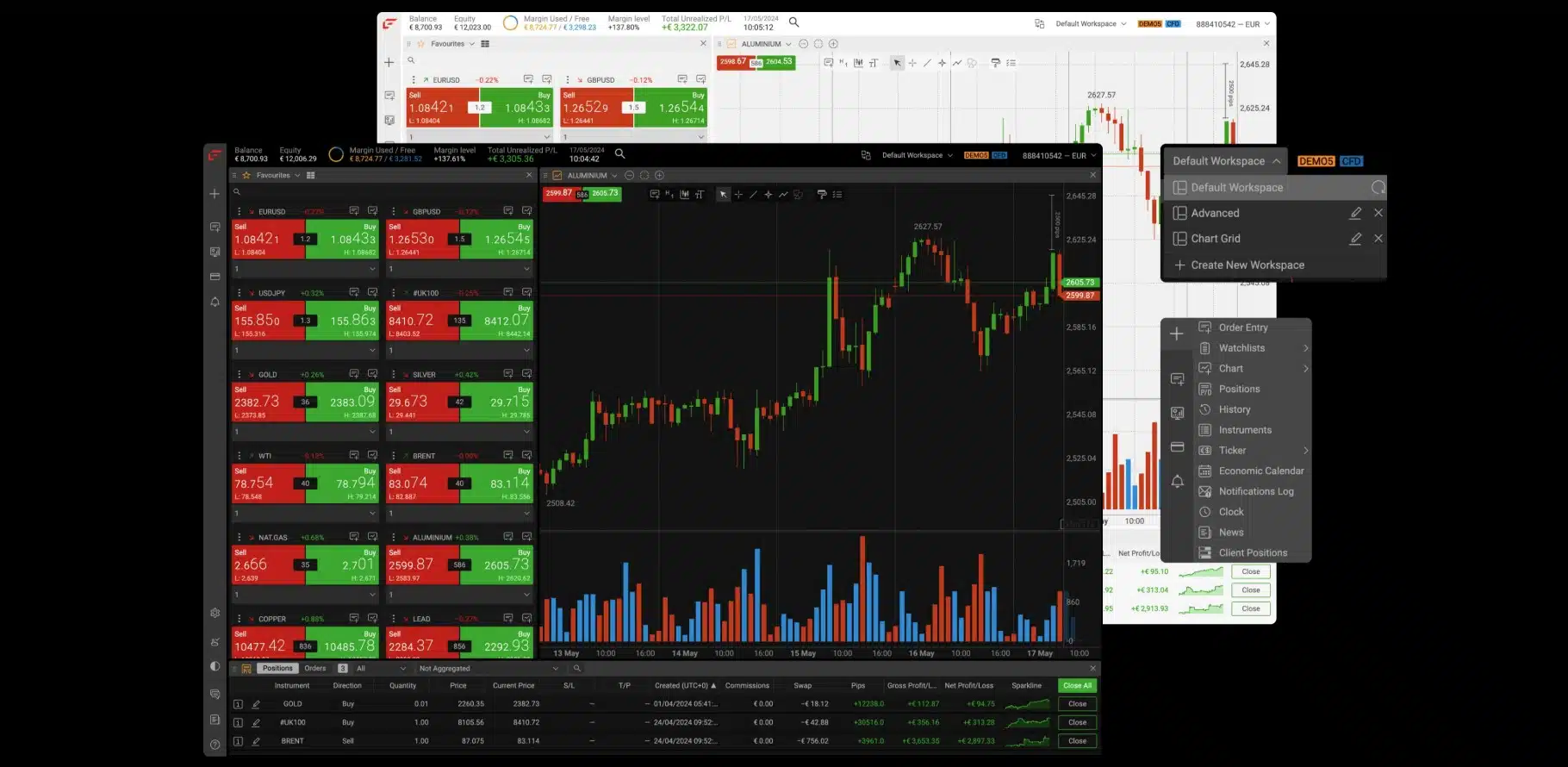Open H1 timeframe selector in dark chart
The width and height of the screenshot is (1568, 767).
tap(669, 195)
